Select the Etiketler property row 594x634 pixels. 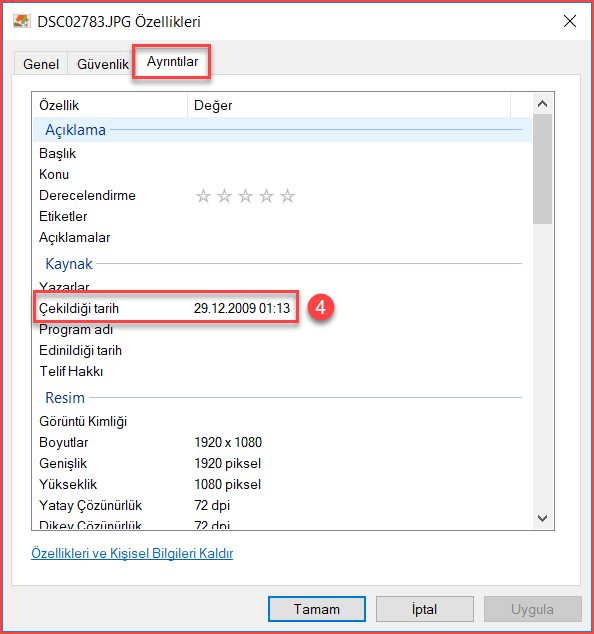pyautogui.click(x=282, y=216)
